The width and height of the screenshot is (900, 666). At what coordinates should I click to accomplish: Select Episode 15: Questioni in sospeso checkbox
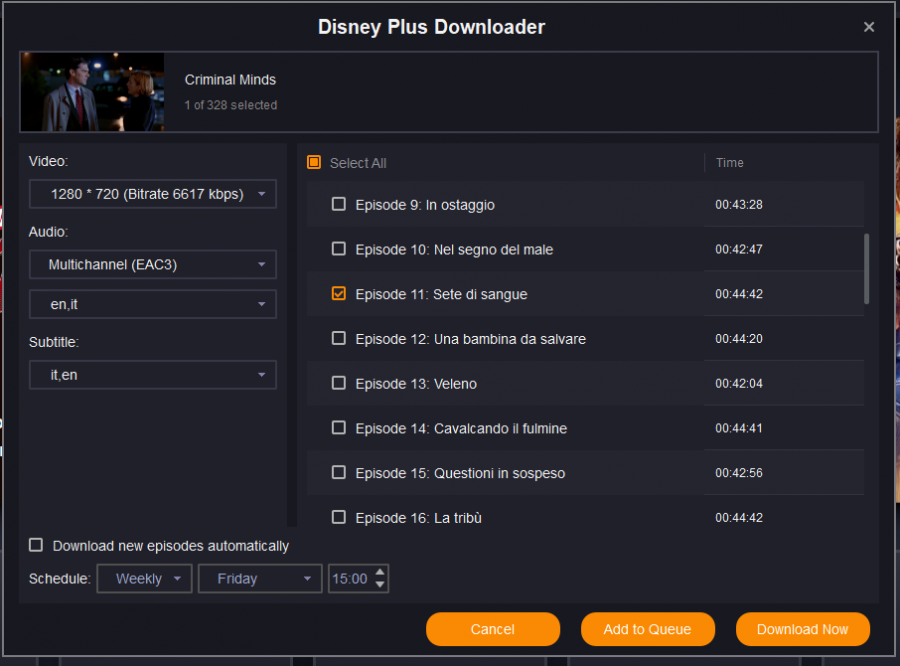click(x=339, y=473)
